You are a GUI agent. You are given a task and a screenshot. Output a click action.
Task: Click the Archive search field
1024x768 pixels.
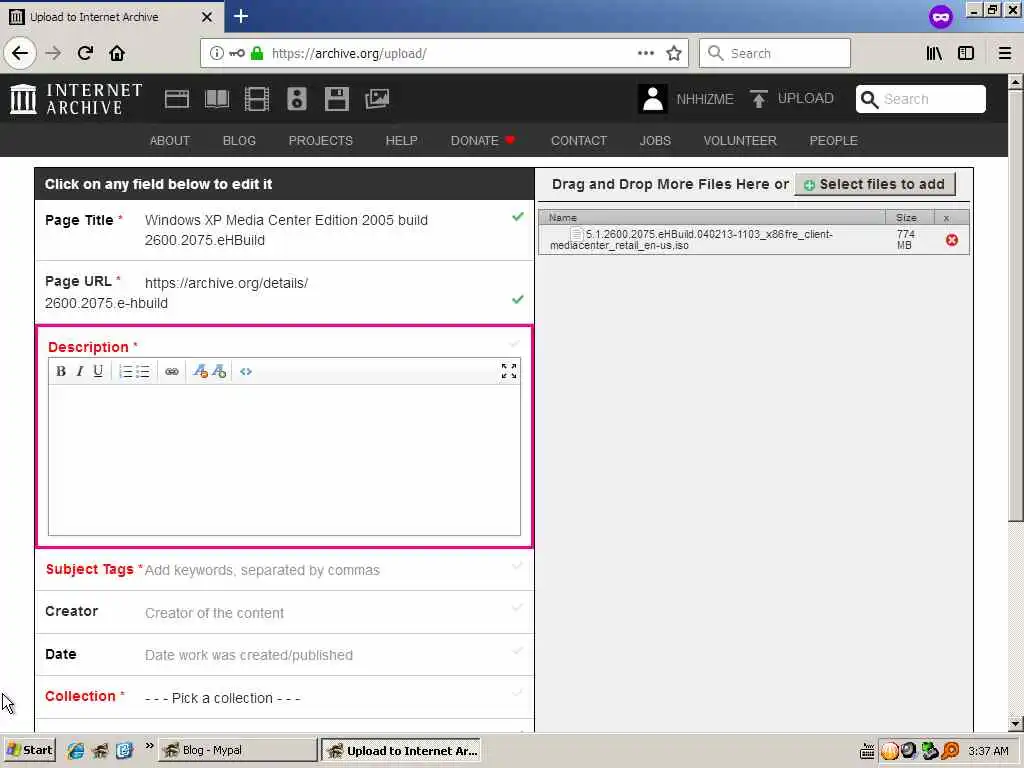[920, 99]
